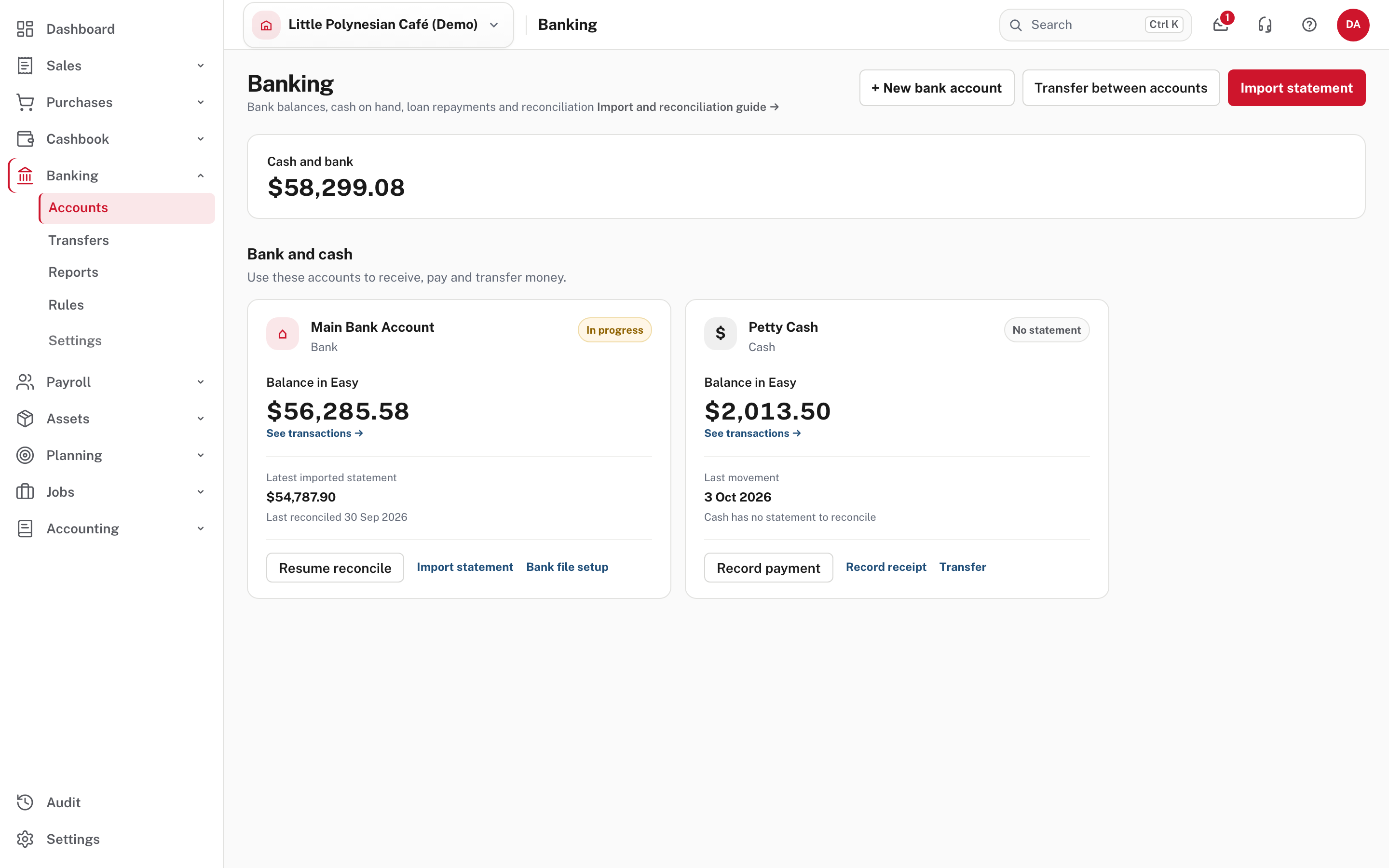Click the Audit history icon
1389x868 pixels.
click(25, 802)
